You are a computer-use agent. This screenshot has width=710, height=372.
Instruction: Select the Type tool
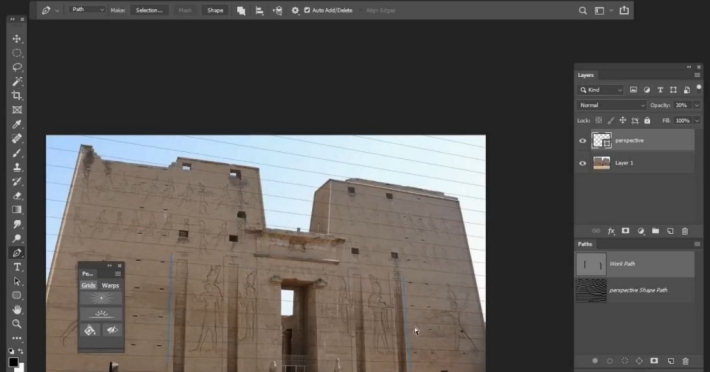tap(17, 267)
